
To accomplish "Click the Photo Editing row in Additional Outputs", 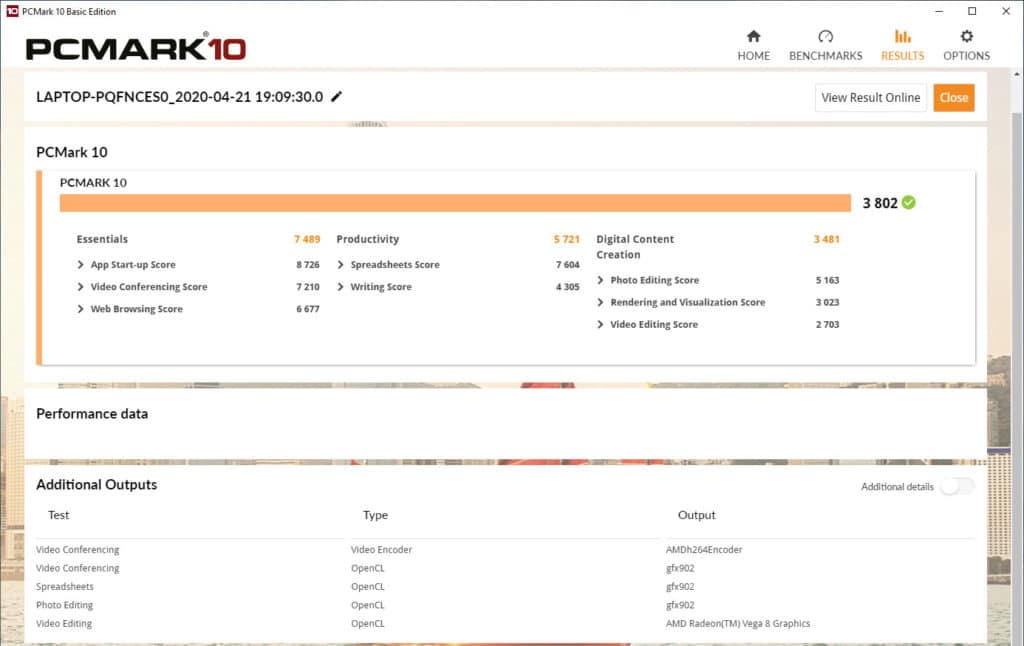I will click(x=504, y=605).
